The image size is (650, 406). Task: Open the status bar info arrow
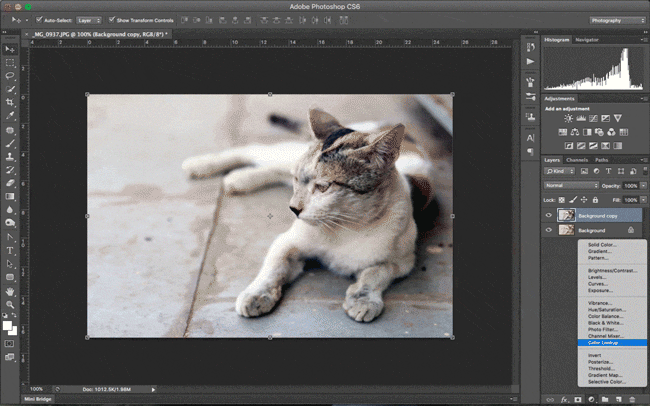click(x=153, y=389)
